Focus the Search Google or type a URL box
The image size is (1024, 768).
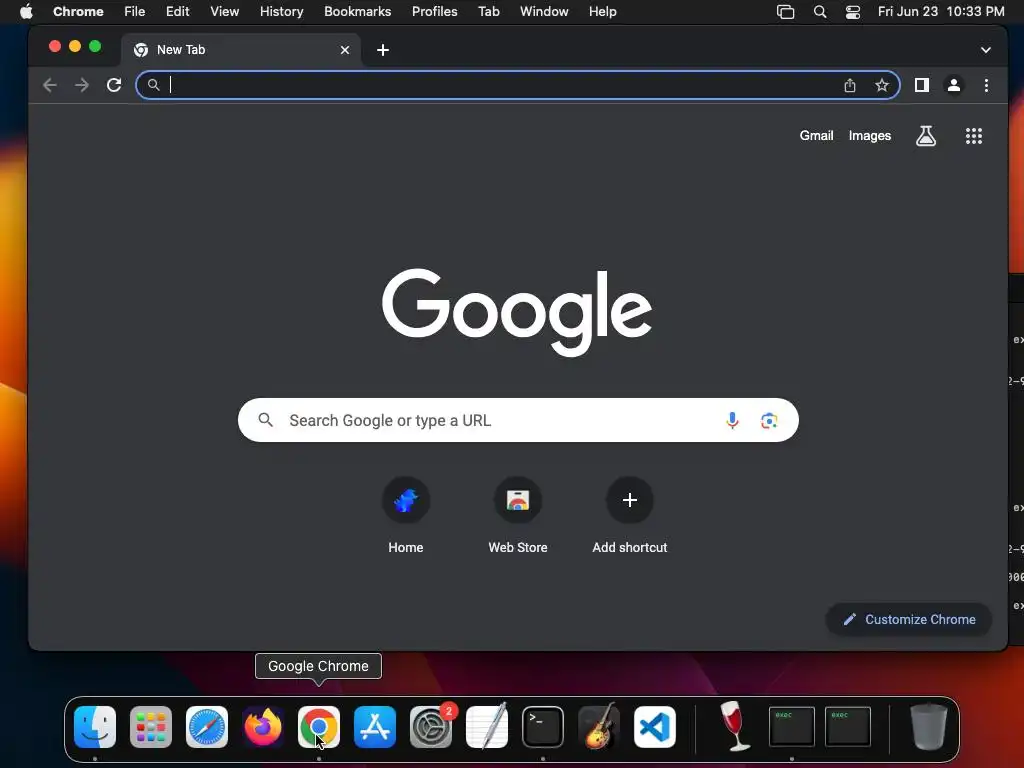(518, 420)
